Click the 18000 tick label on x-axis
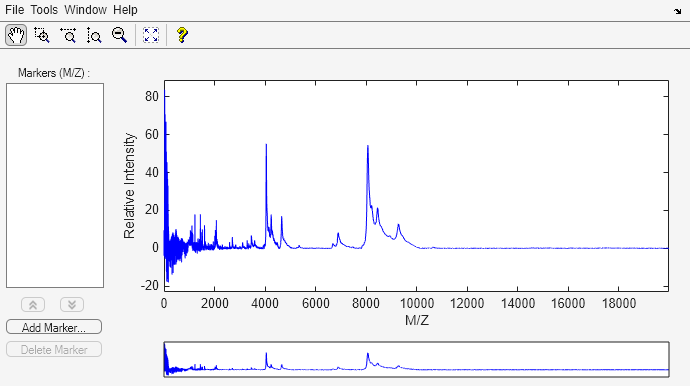The width and height of the screenshot is (690, 386). tap(618, 303)
